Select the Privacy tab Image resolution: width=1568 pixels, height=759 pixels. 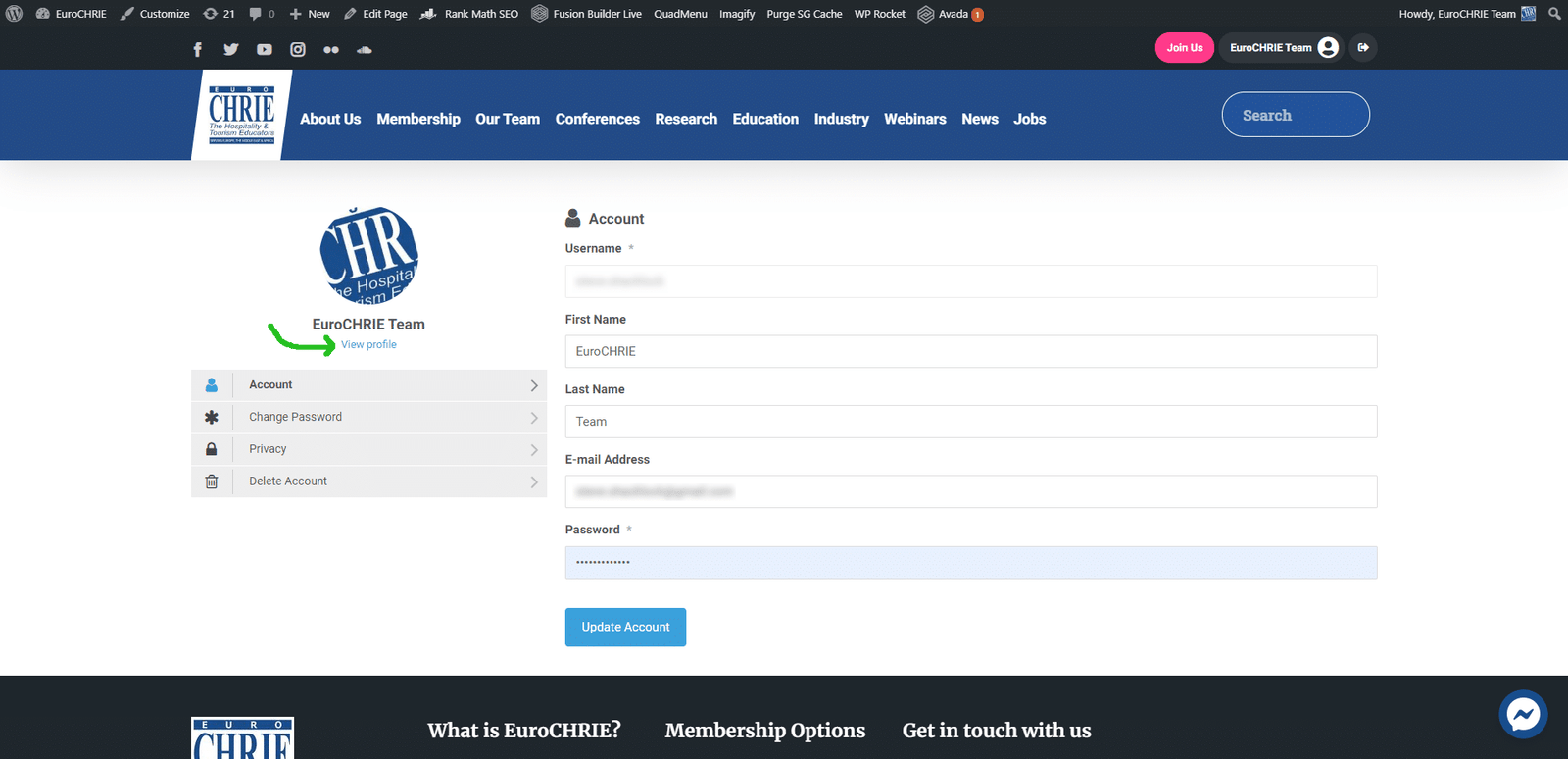369,449
